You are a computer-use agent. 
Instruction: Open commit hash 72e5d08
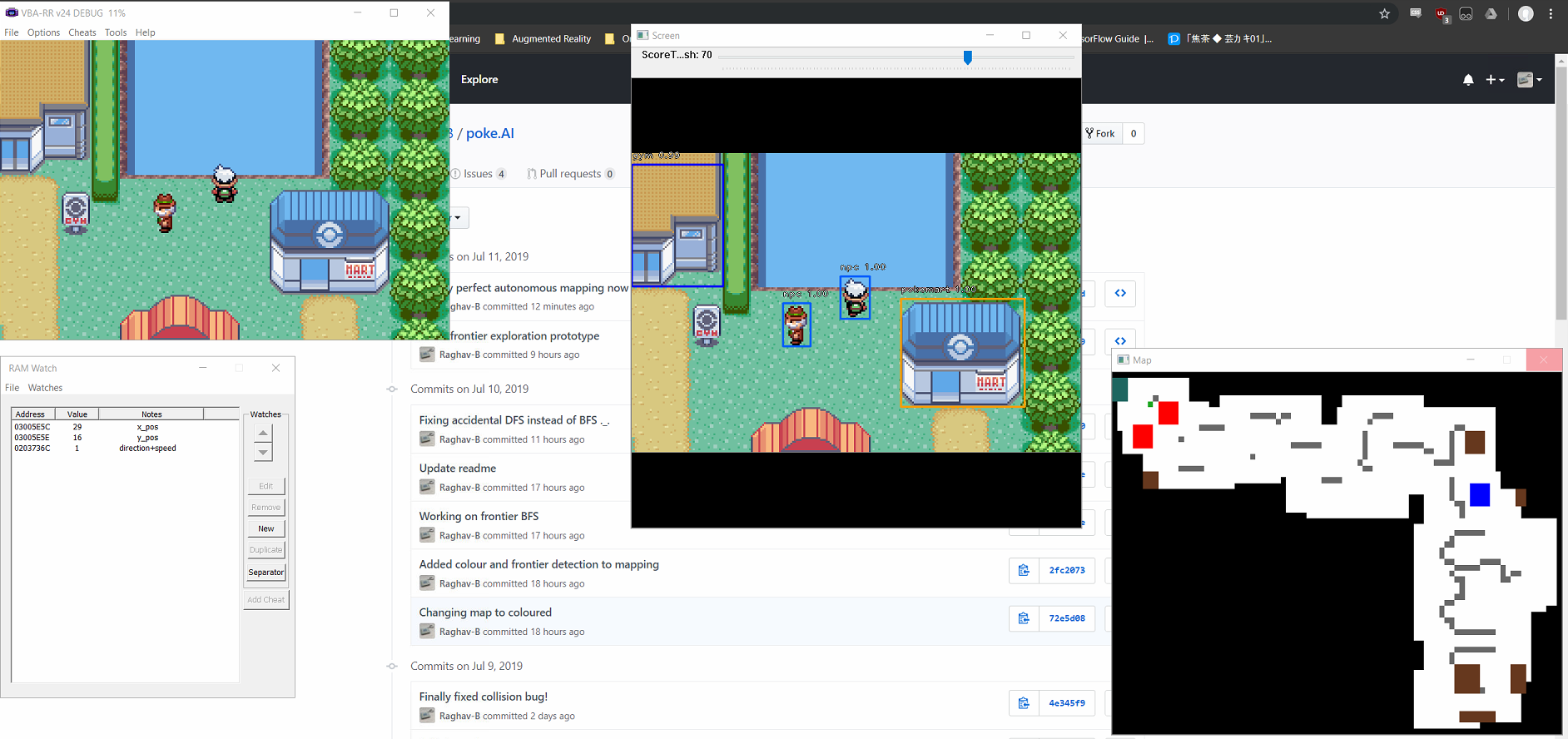pos(1067,618)
